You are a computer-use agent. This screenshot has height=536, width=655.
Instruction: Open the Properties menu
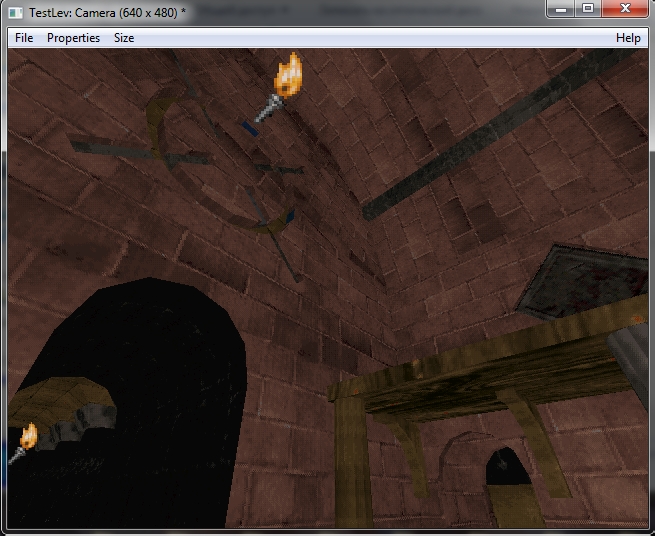click(74, 38)
